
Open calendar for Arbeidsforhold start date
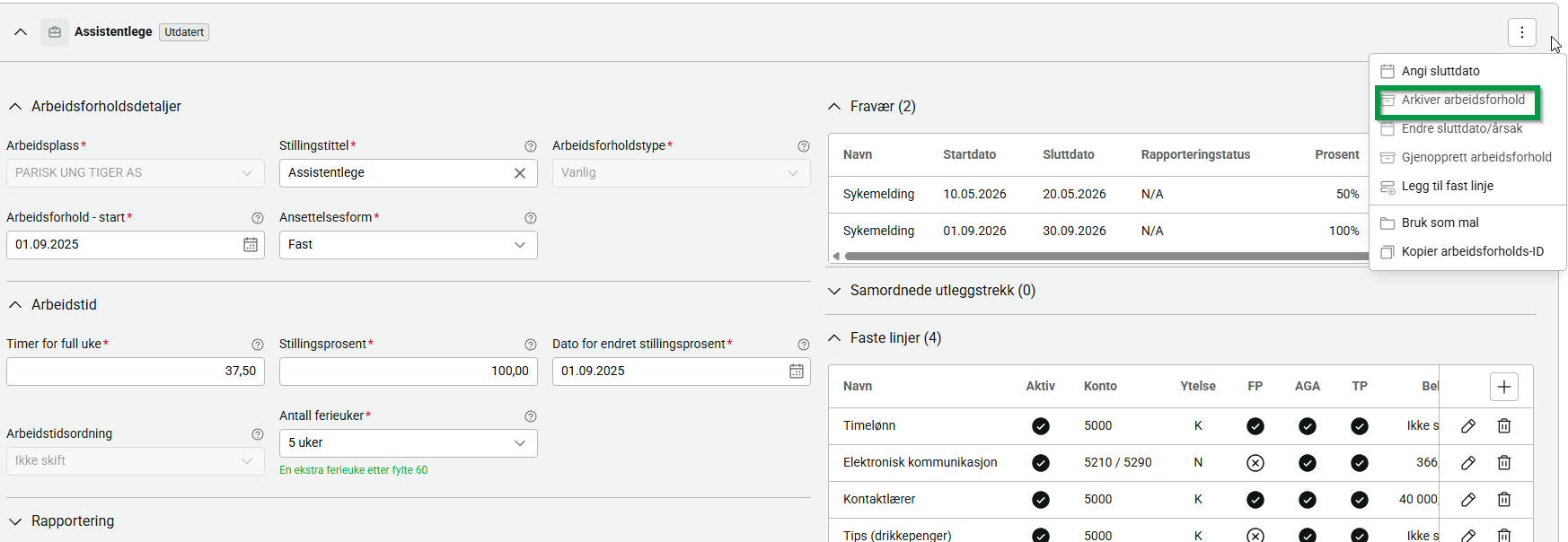pos(251,245)
